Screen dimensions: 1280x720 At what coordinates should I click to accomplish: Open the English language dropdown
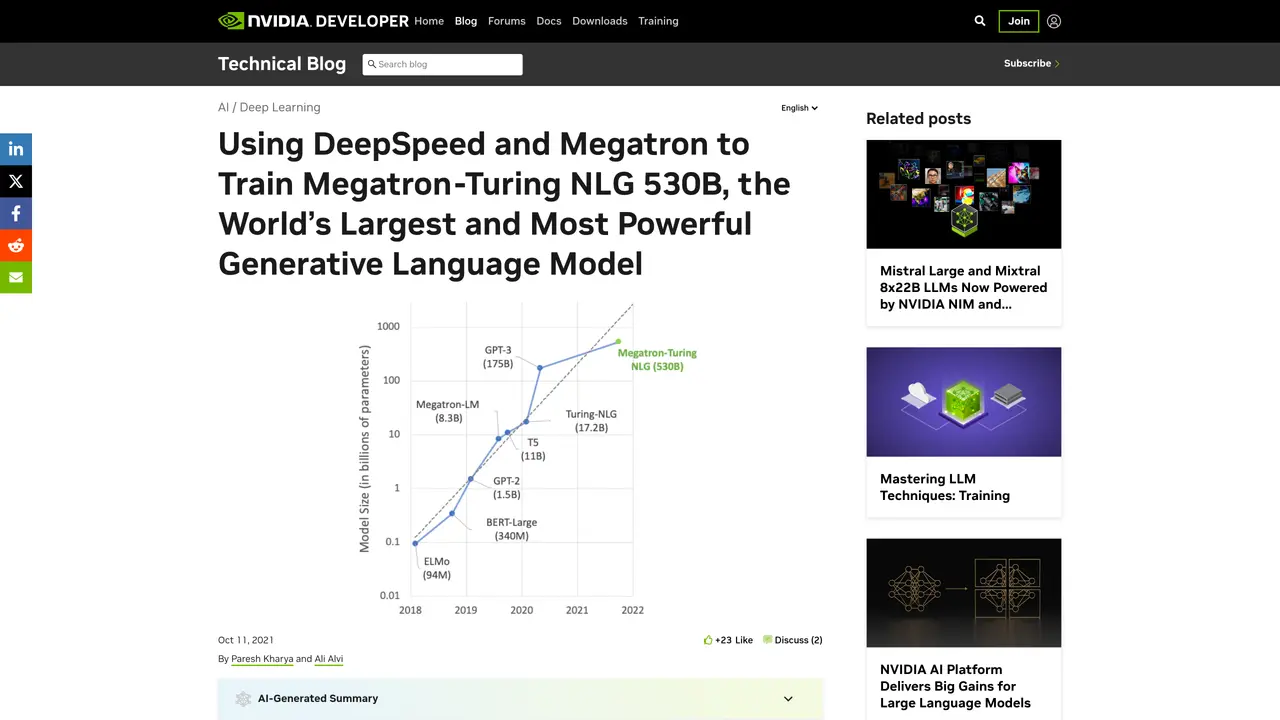point(799,108)
